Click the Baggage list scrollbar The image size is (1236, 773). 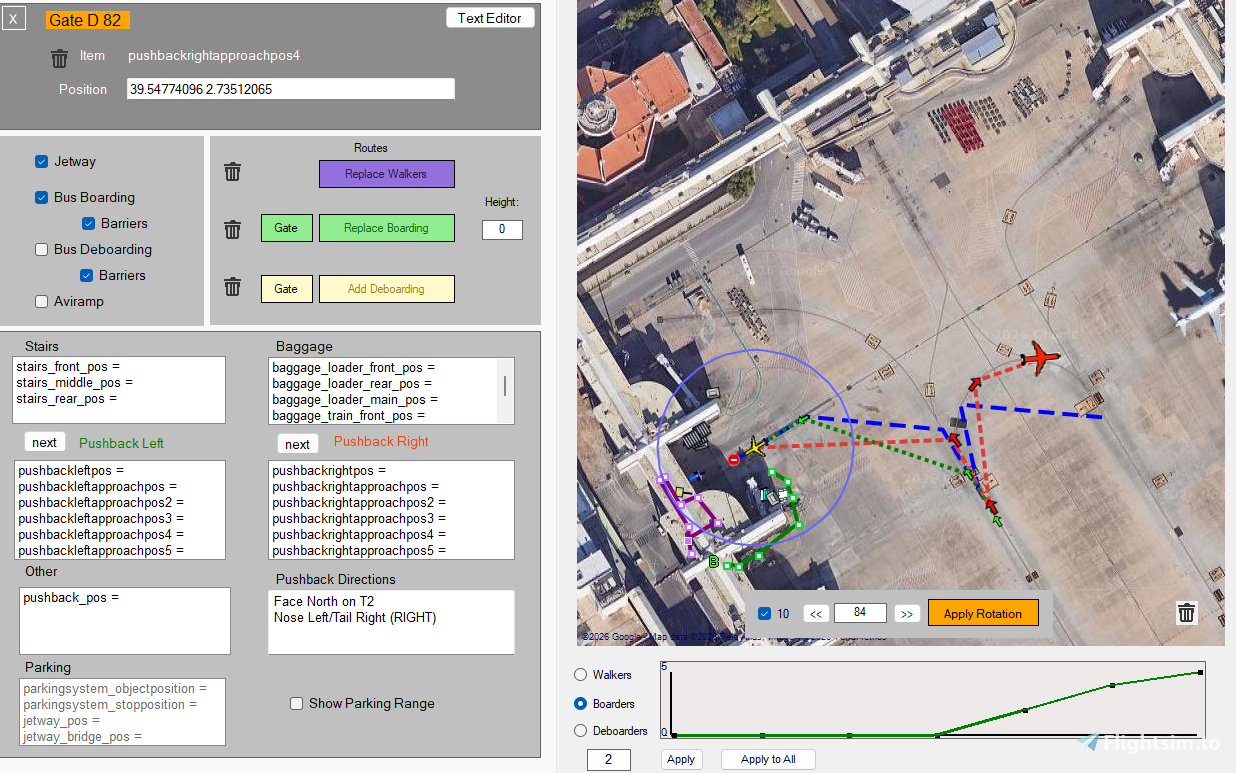point(504,386)
